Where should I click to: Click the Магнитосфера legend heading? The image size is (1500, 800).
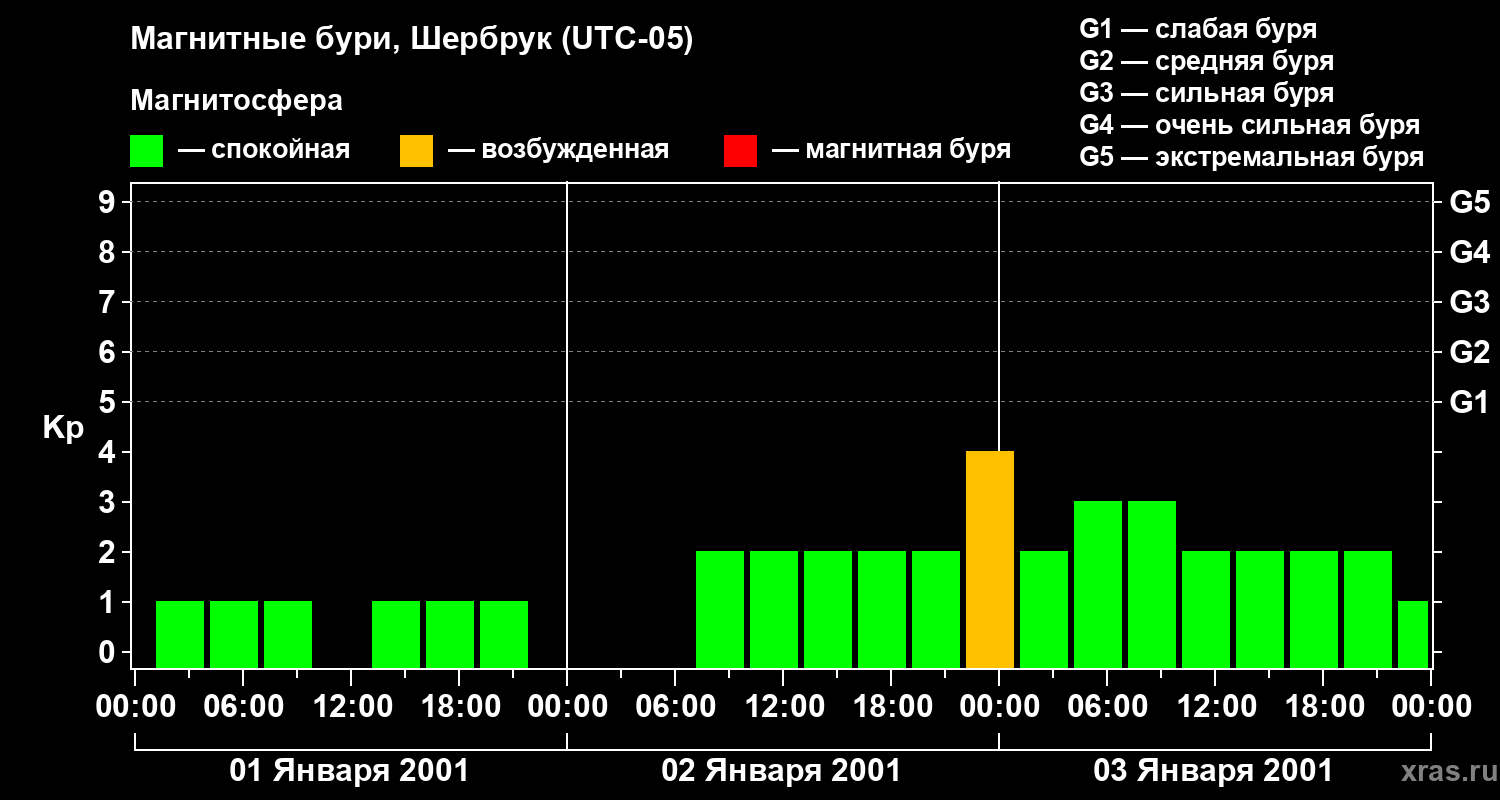236,101
